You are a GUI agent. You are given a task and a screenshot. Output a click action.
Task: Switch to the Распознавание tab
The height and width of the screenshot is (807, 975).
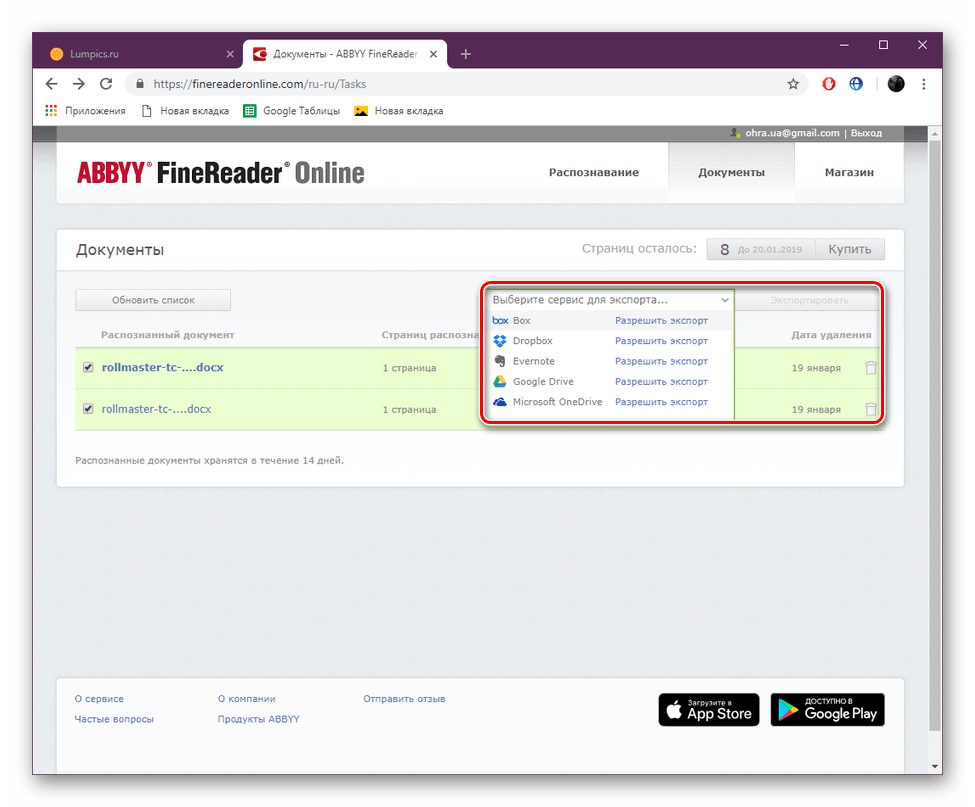coord(592,172)
